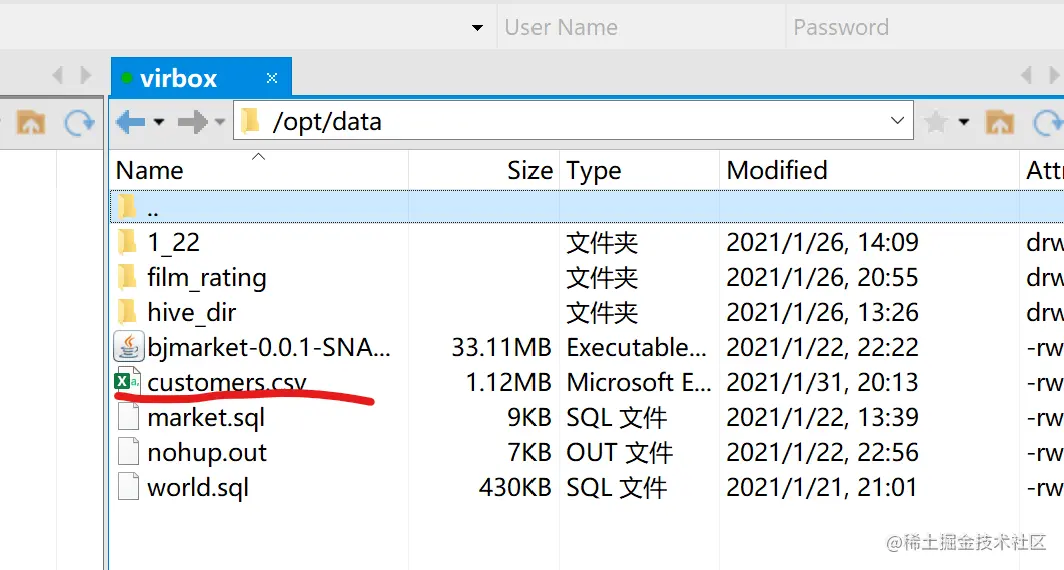Click the remote pane home folder icon

[1000, 123]
